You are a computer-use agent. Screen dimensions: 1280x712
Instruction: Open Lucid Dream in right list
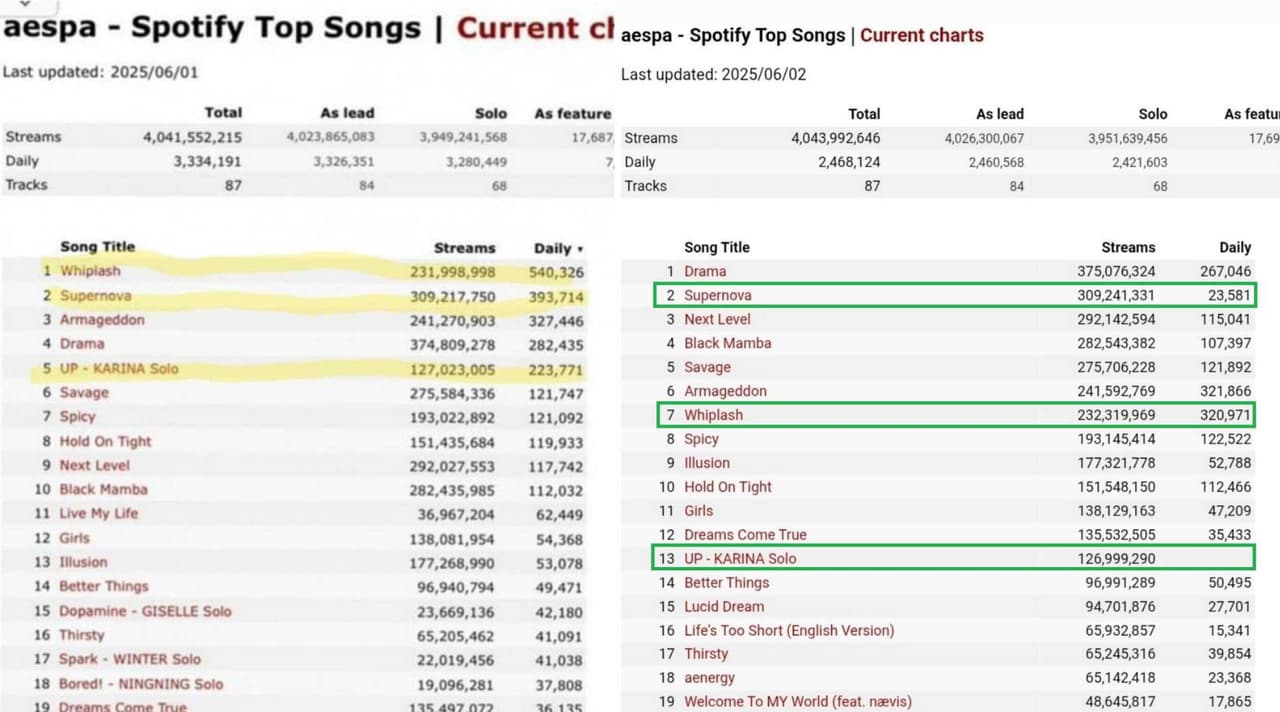click(x=724, y=607)
